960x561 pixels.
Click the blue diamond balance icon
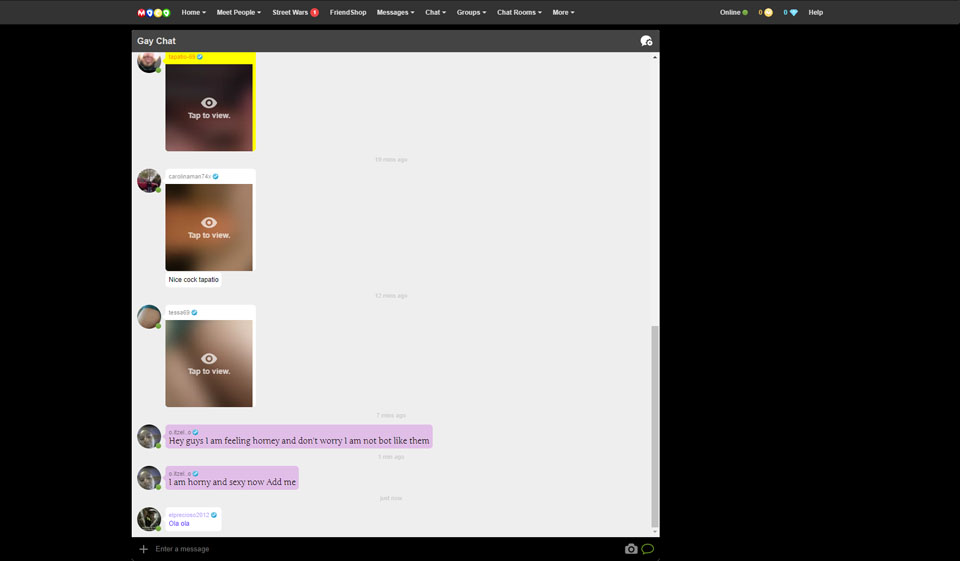[793, 13]
